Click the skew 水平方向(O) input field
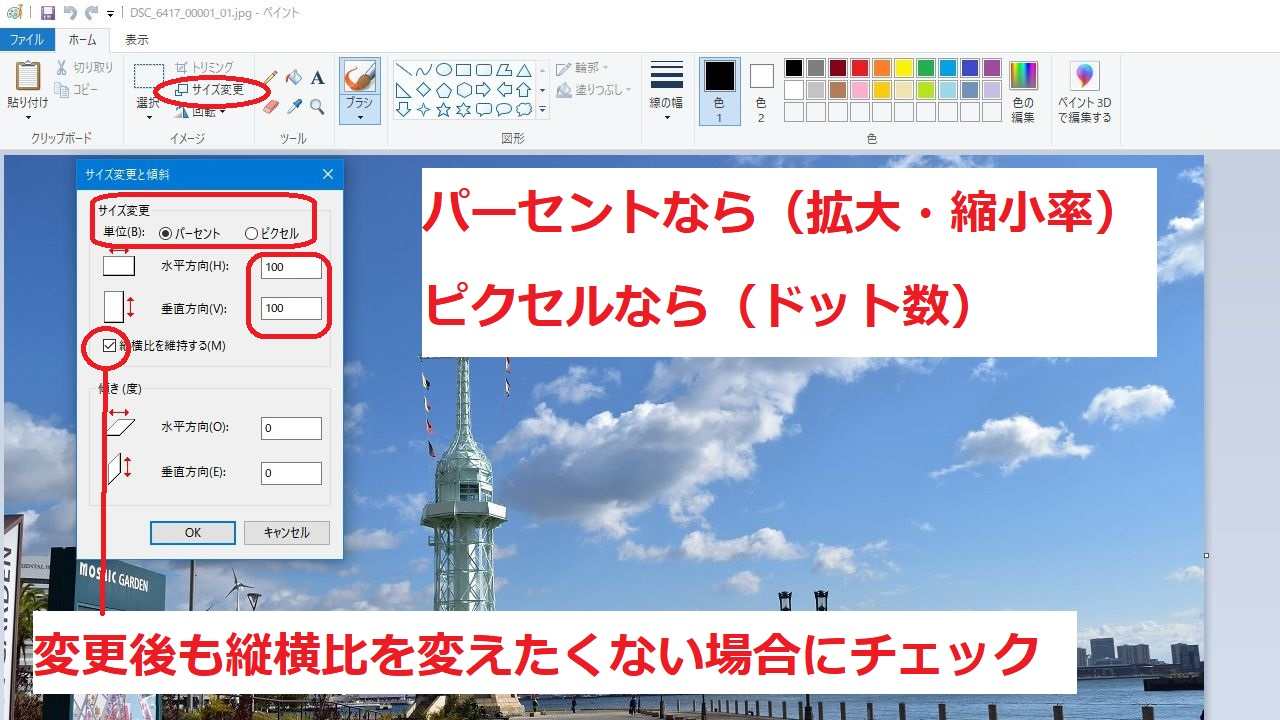 pyautogui.click(x=291, y=428)
